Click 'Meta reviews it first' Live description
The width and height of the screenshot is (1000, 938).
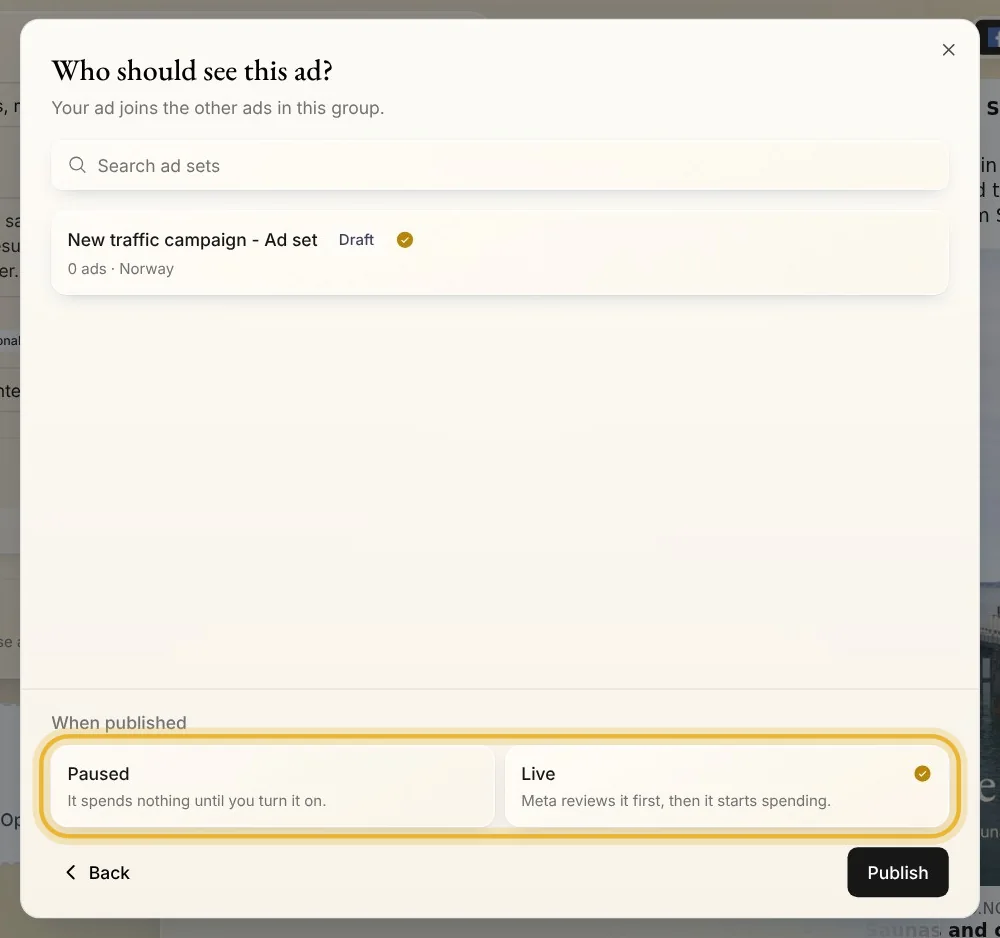pos(675,800)
